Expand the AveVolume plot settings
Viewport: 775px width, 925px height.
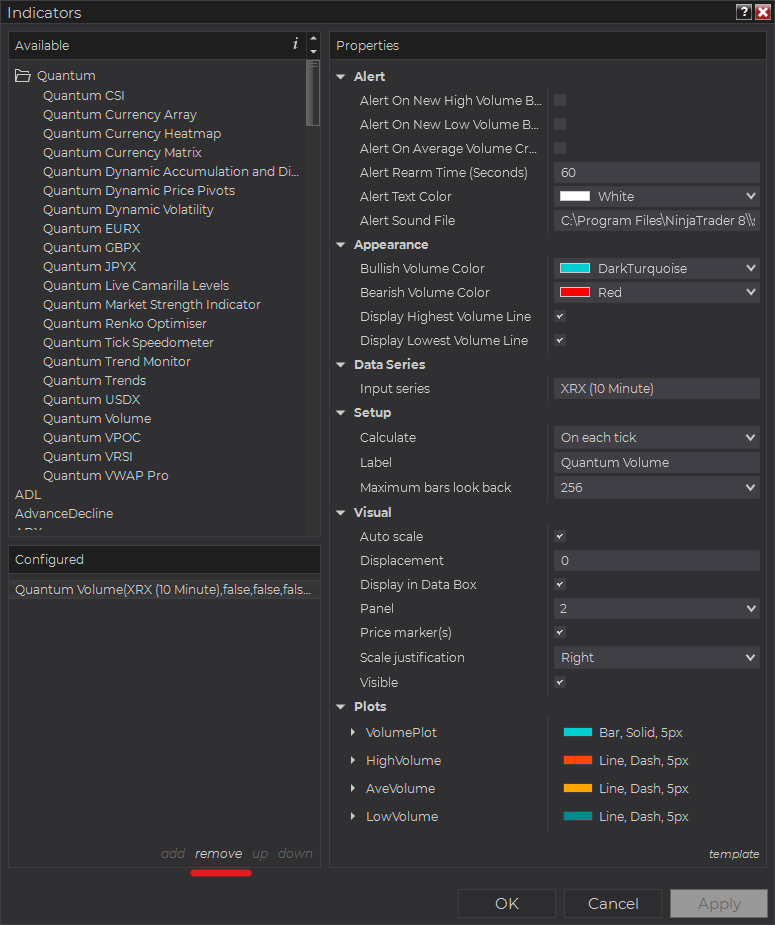click(x=353, y=788)
